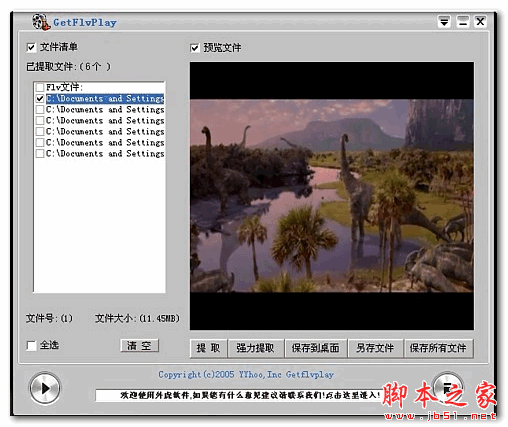Click the 强力提取 button

pyautogui.click(x=256, y=348)
